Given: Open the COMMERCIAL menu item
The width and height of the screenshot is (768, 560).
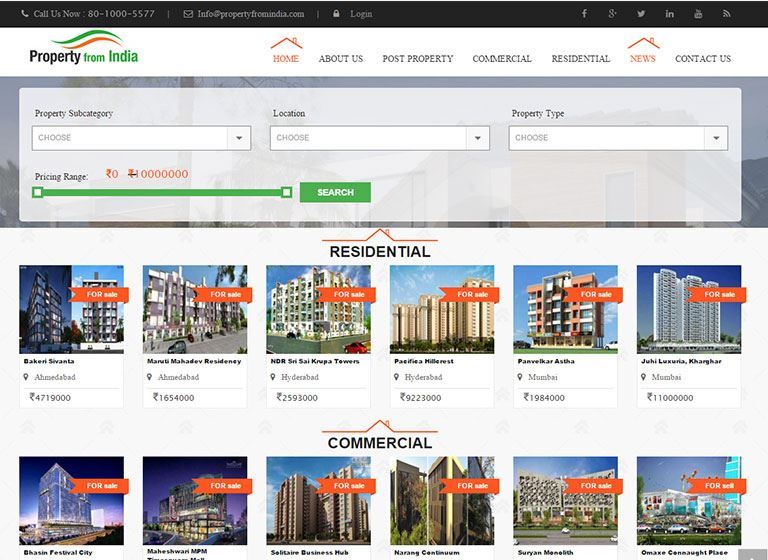Looking at the screenshot, I should (x=502, y=59).
